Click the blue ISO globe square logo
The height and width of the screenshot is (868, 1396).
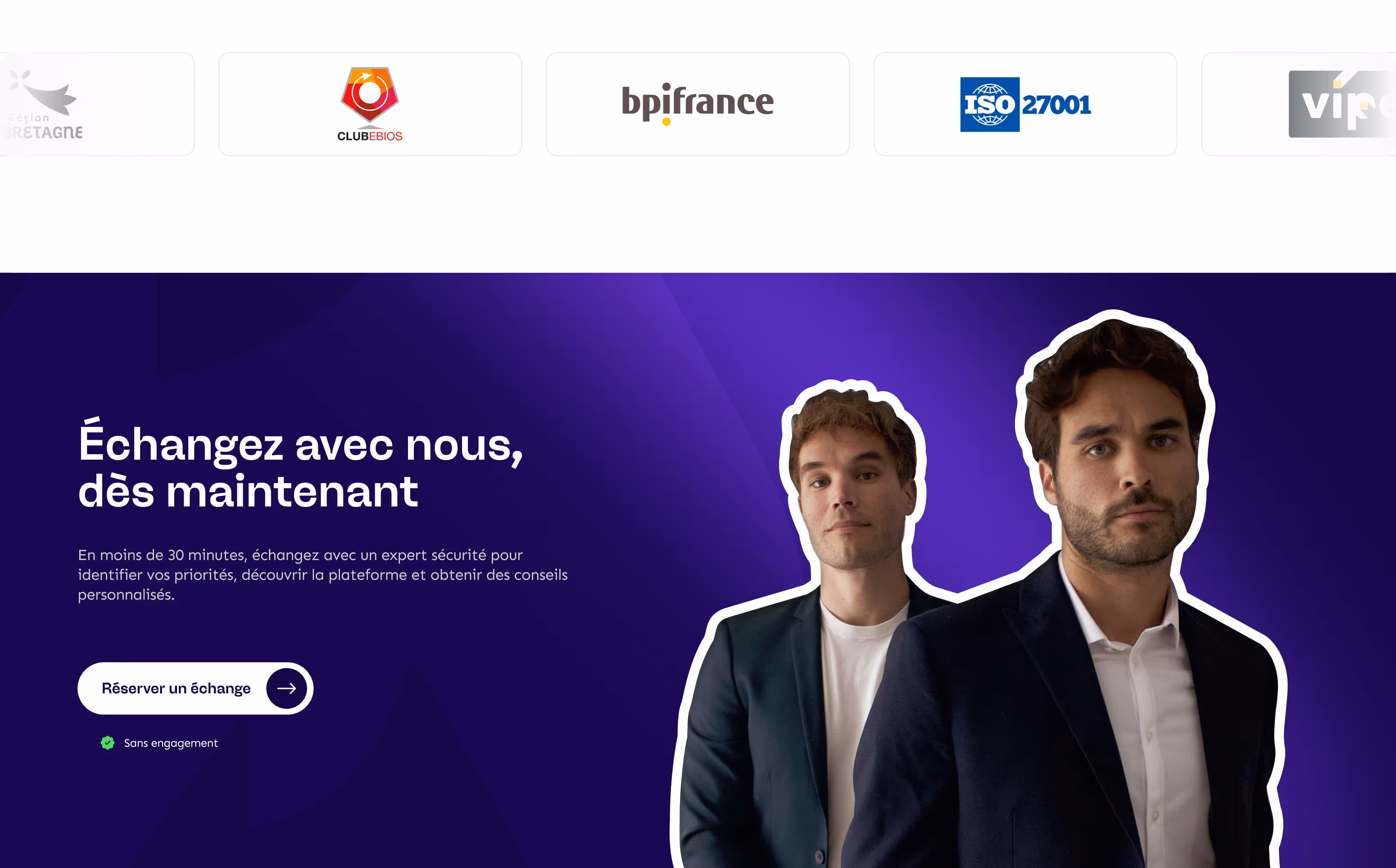[x=990, y=104]
